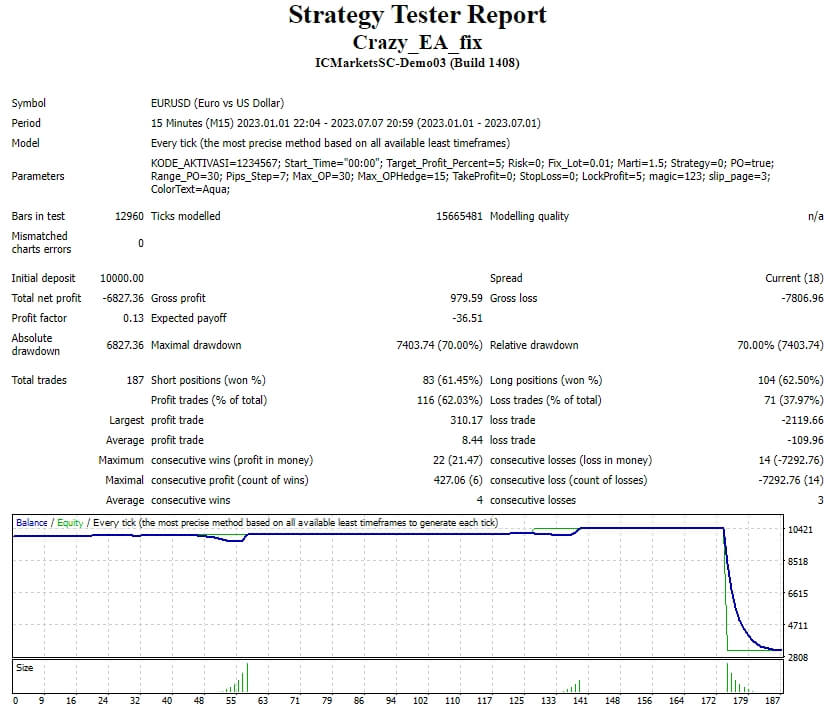832x712 pixels.
Task: Select the EURUSD symbol value
Action: tap(217, 103)
